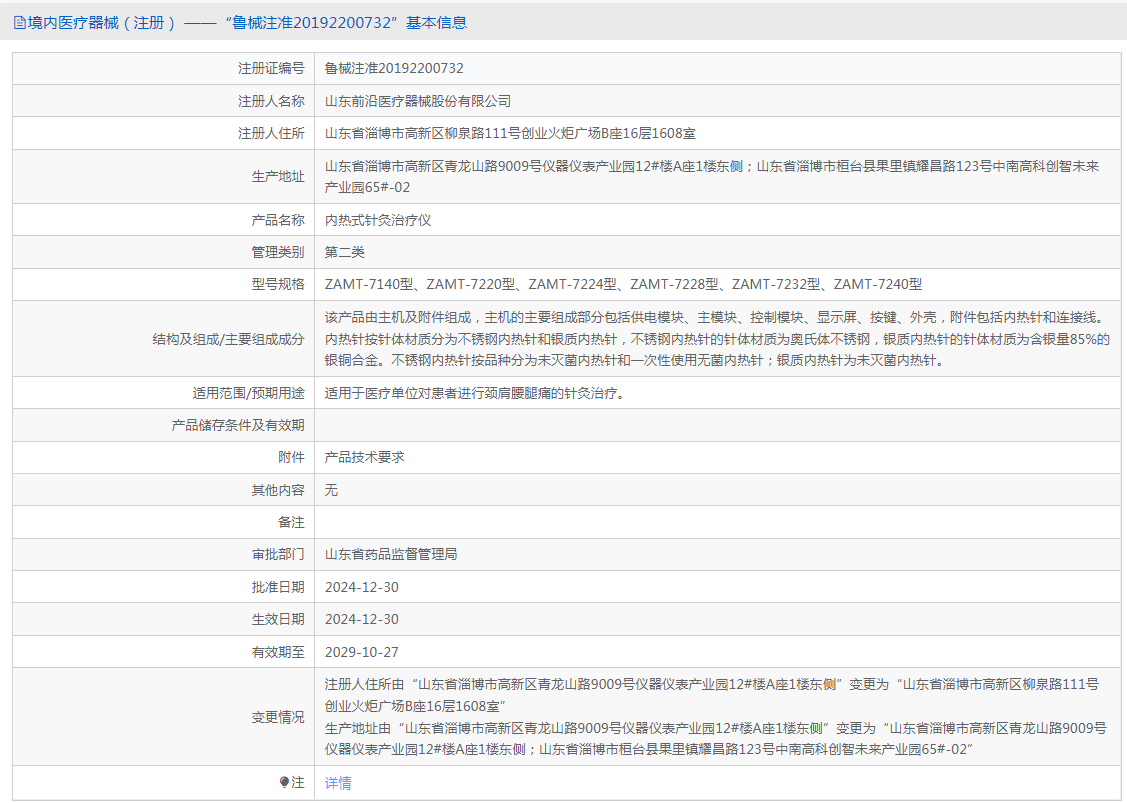Click the production address value with 青龙山路9009号

coord(712,177)
